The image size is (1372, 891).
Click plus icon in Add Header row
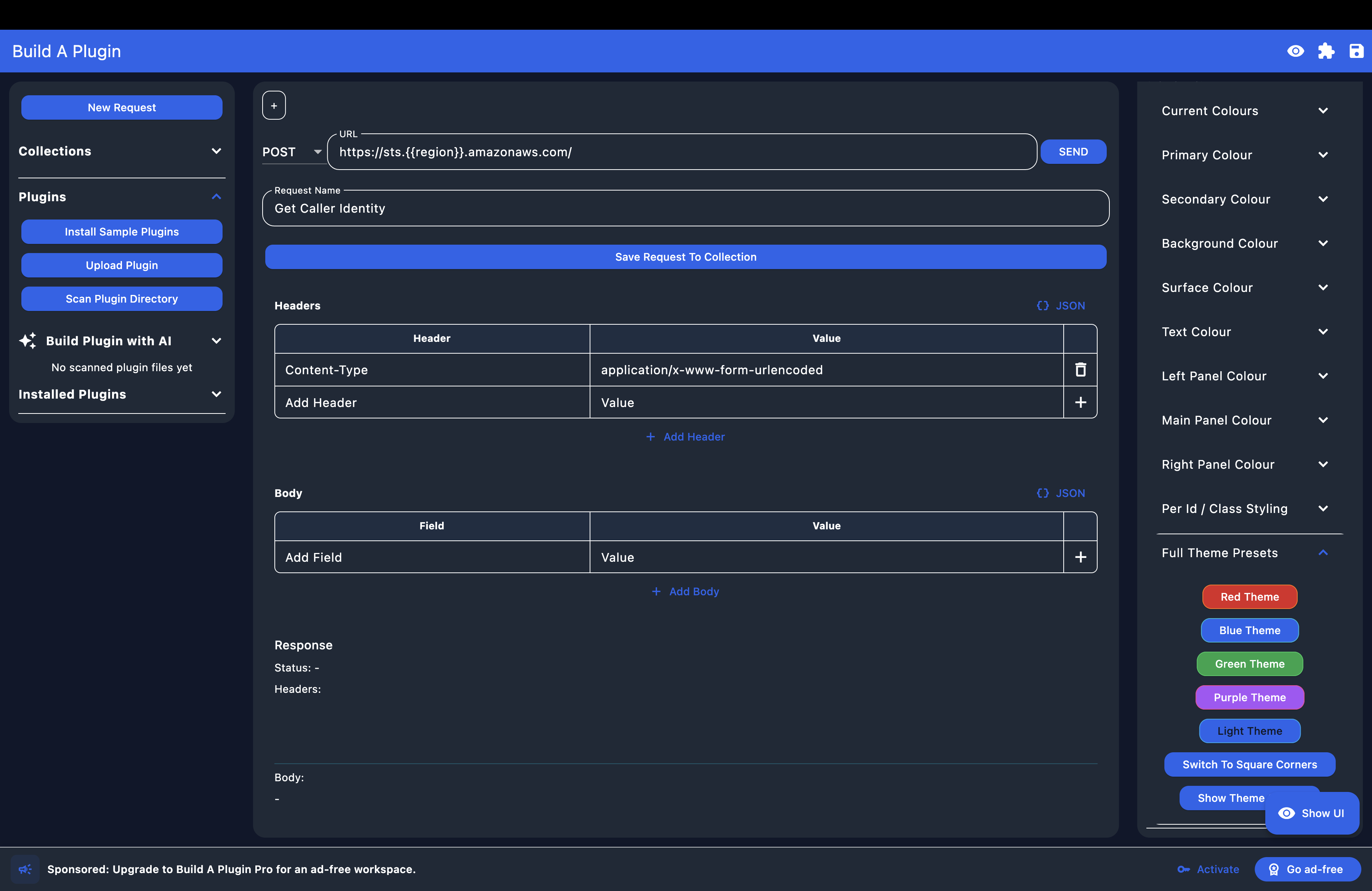(x=1080, y=402)
